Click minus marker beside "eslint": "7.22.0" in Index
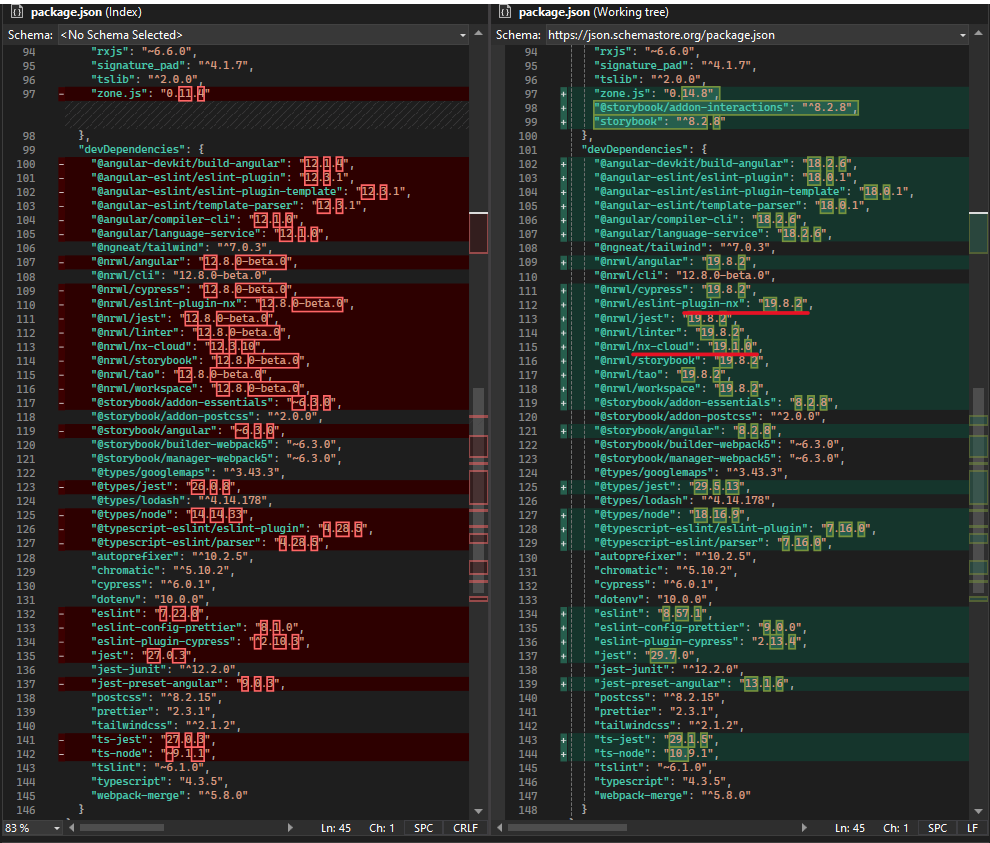 pyautogui.click(x=62, y=614)
